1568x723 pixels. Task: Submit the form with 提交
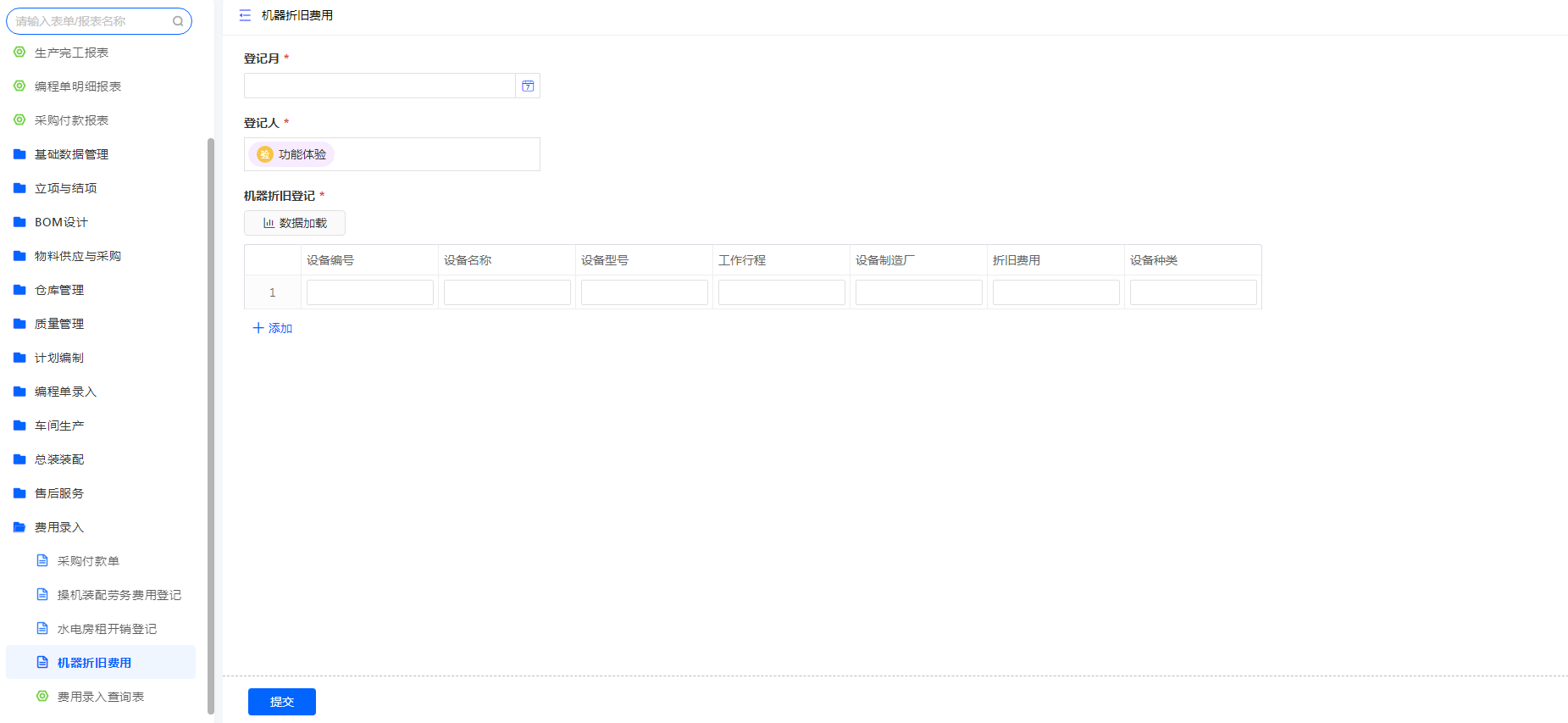pos(282,702)
